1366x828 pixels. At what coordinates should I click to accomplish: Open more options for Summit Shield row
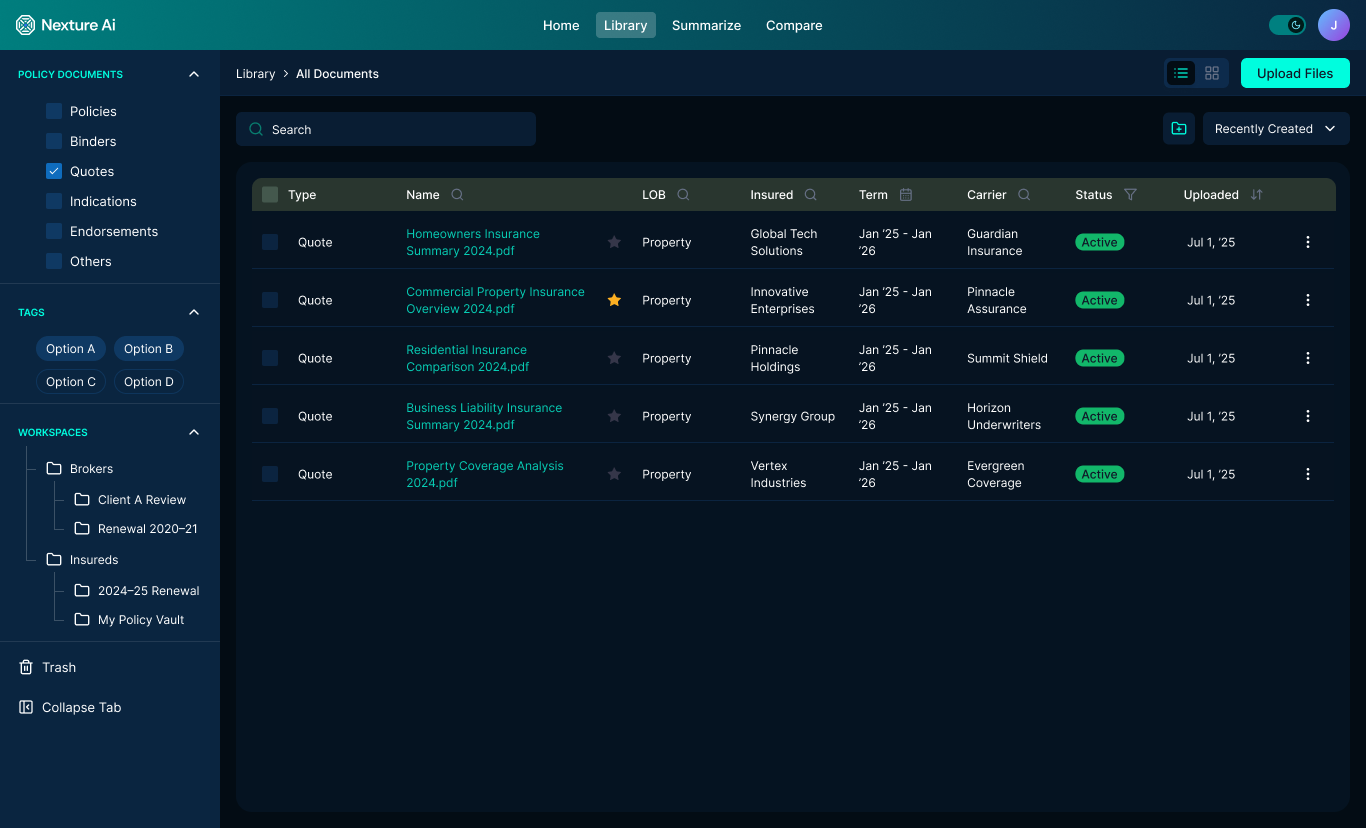(1308, 358)
